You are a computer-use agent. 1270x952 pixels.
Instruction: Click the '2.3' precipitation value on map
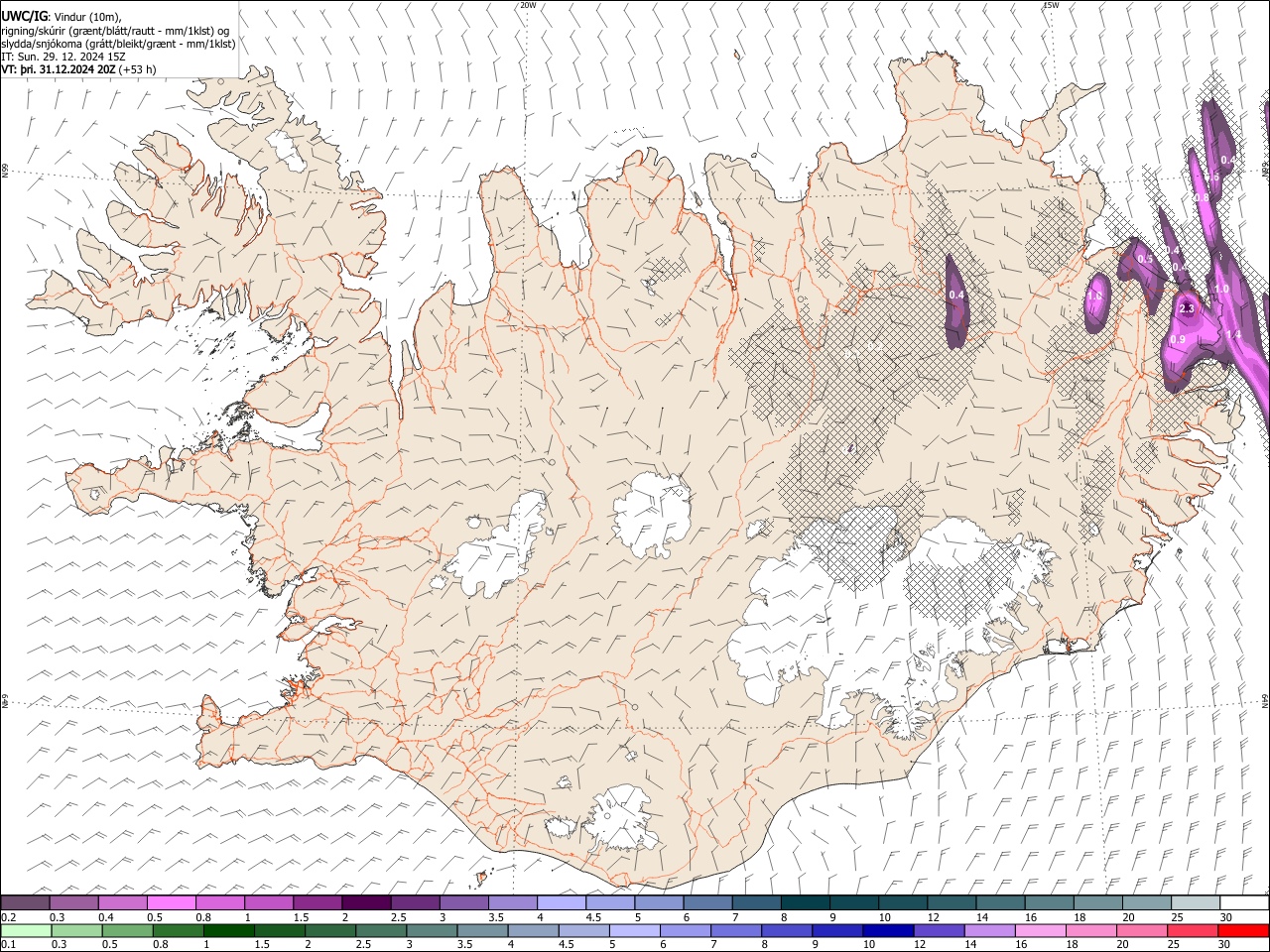pos(1187,309)
